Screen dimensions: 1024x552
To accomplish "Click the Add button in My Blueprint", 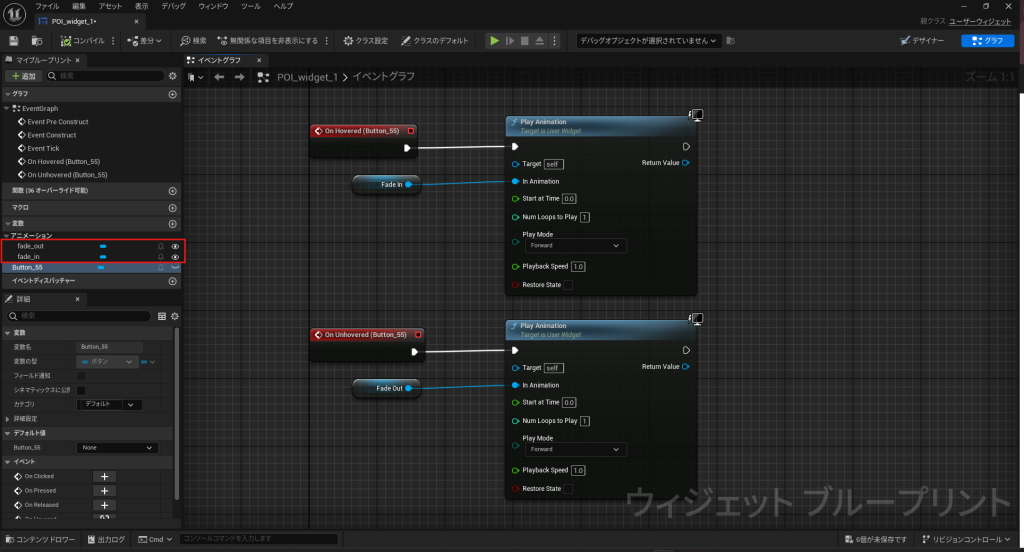I will click(23, 76).
